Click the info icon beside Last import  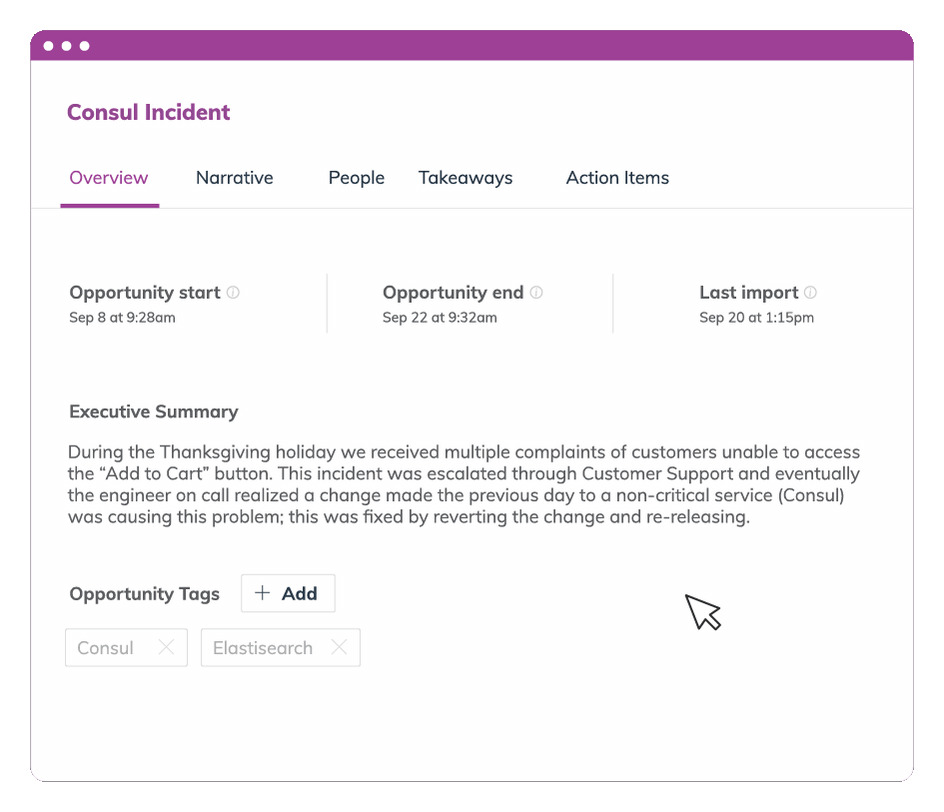(x=810, y=293)
